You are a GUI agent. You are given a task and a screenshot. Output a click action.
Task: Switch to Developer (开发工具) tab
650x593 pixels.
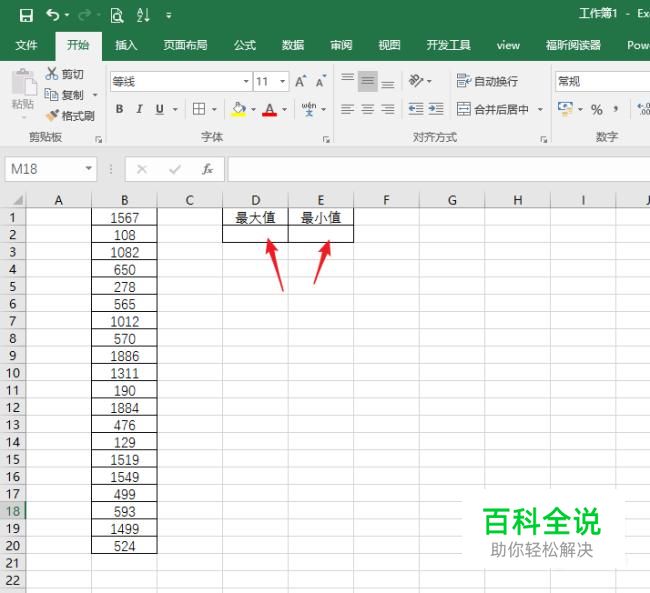449,45
